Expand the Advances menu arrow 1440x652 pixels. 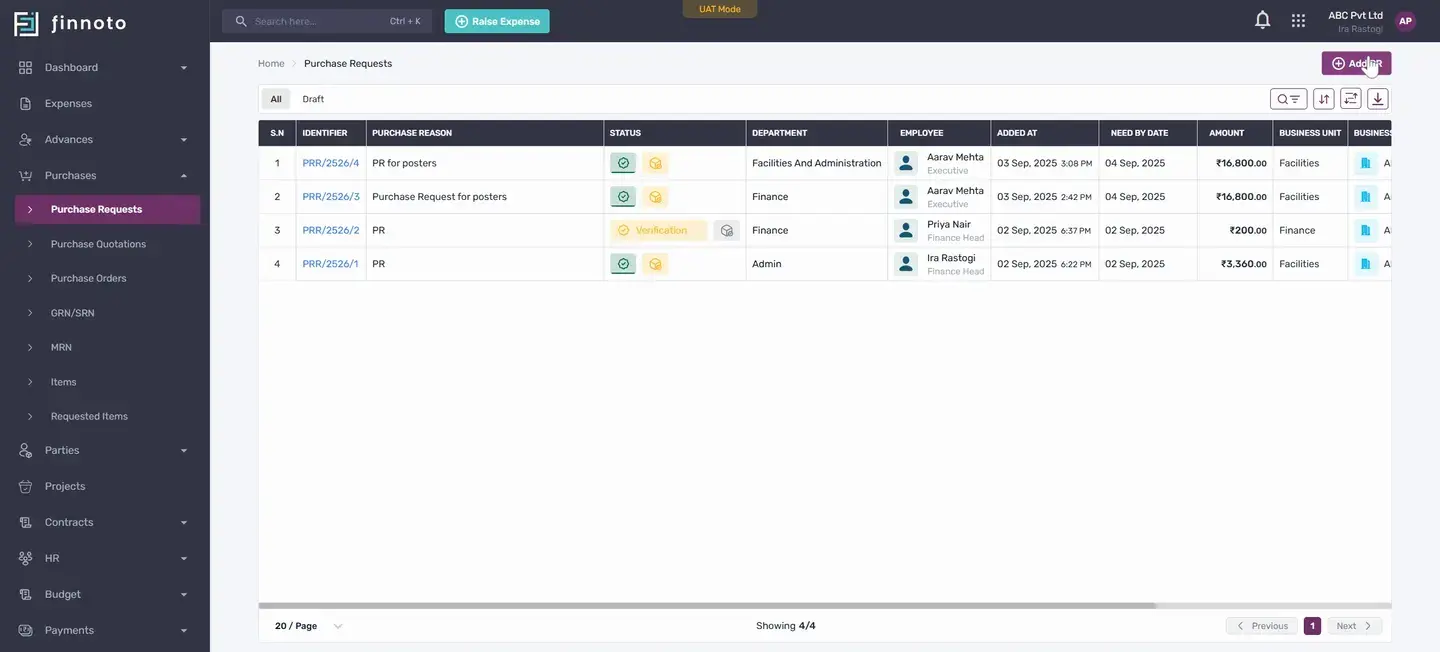click(183, 140)
